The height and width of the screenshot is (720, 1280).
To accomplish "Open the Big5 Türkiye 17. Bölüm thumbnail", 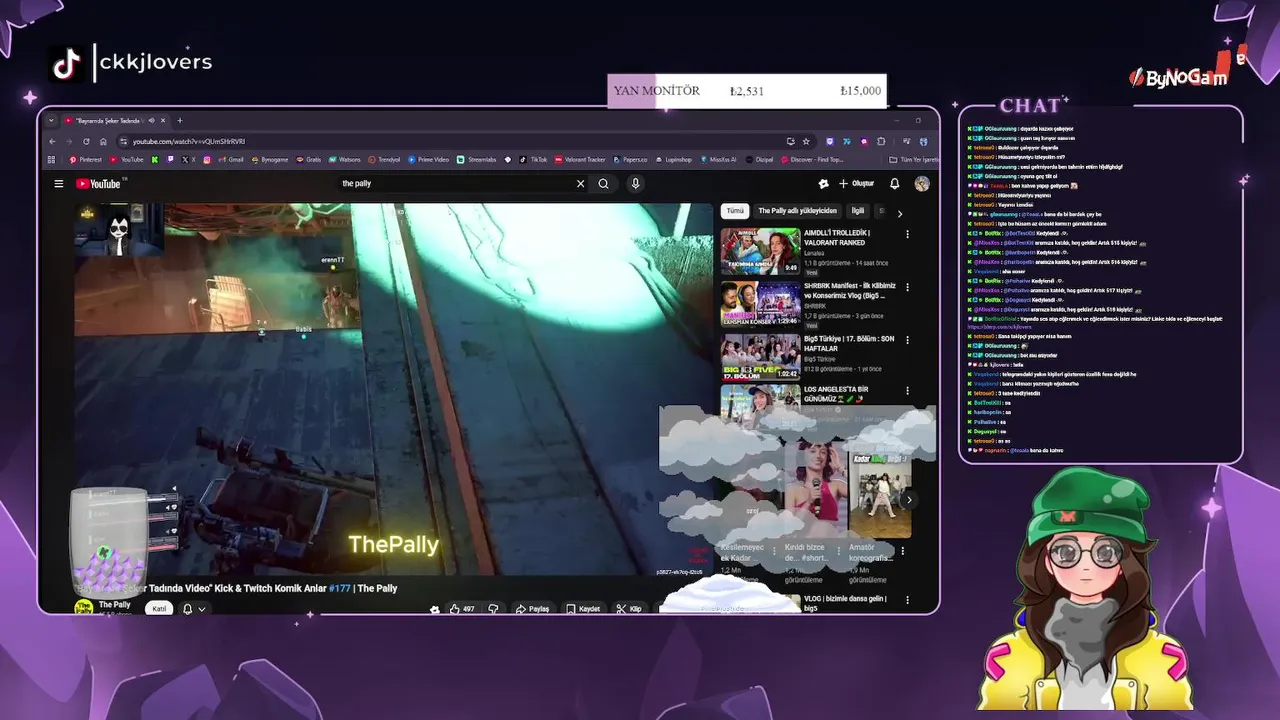I will point(760,357).
